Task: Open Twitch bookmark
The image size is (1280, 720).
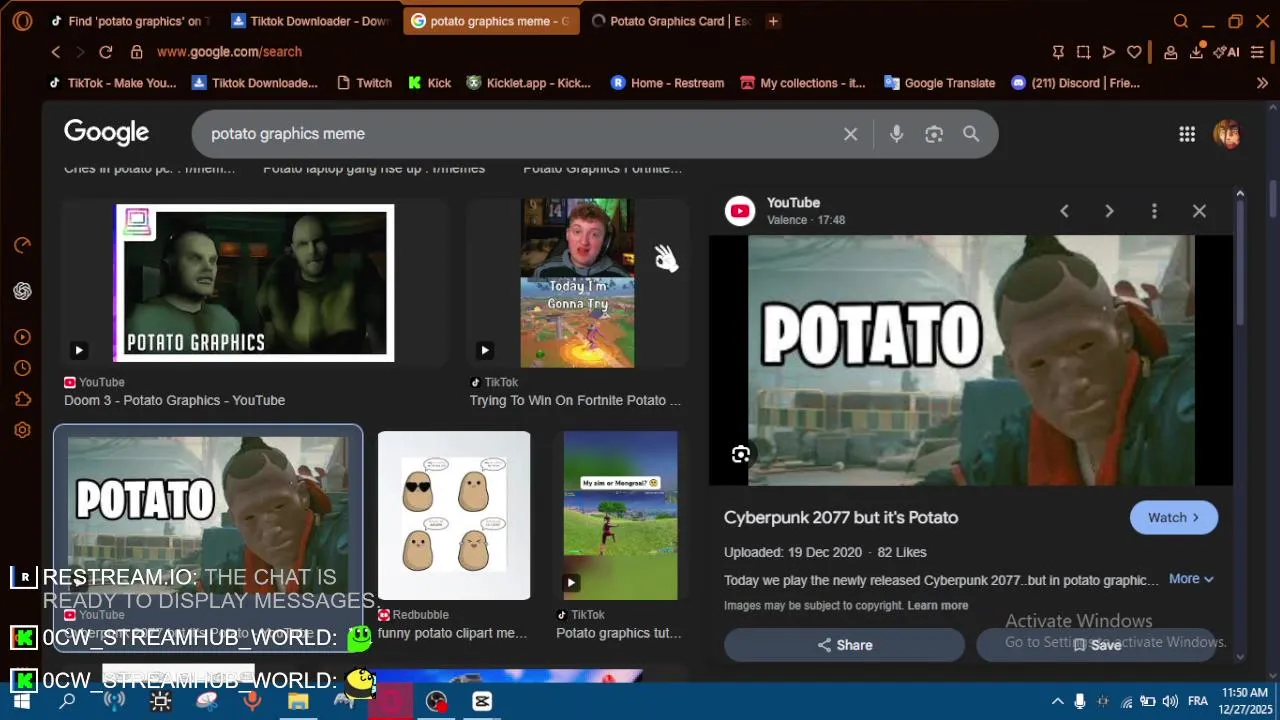Action: 364,83
